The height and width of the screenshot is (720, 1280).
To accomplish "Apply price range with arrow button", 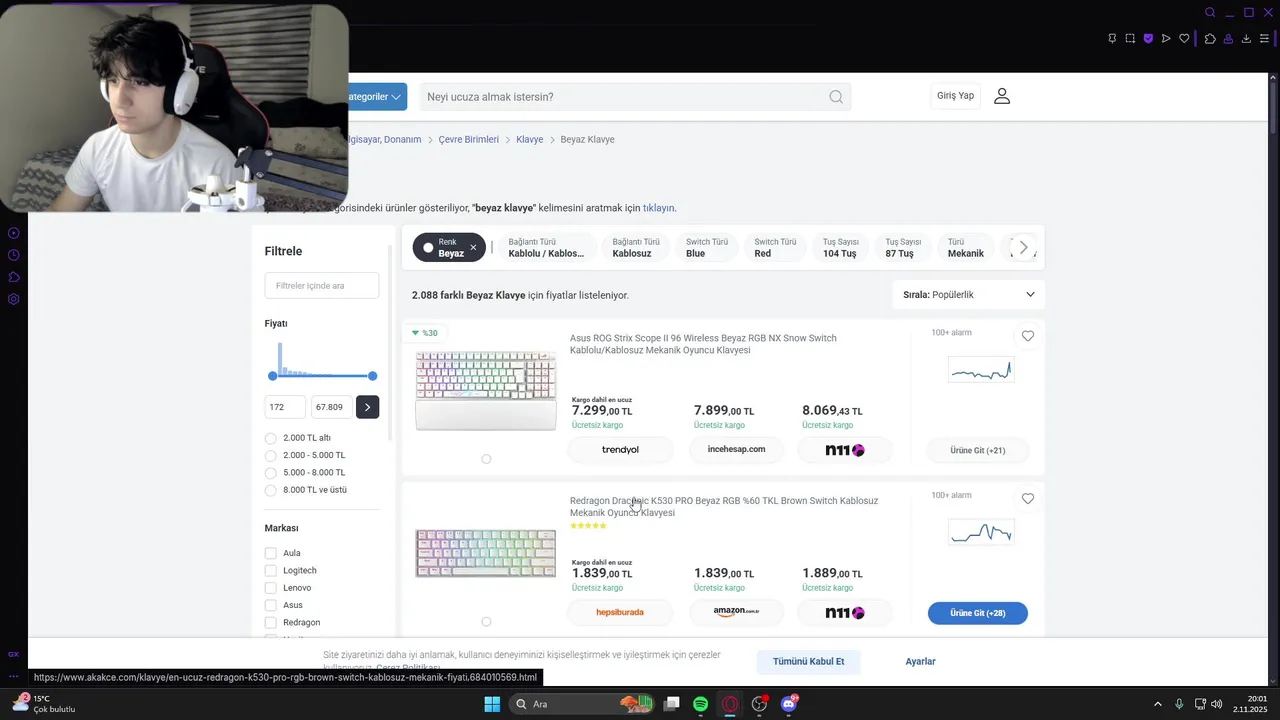I will (367, 407).
